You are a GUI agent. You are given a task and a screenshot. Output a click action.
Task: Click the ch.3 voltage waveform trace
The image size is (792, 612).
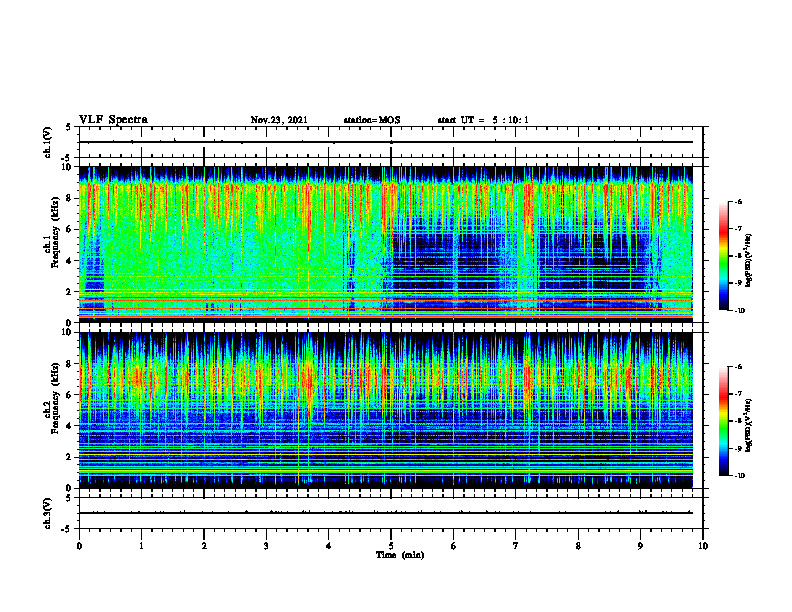[386, 513]
